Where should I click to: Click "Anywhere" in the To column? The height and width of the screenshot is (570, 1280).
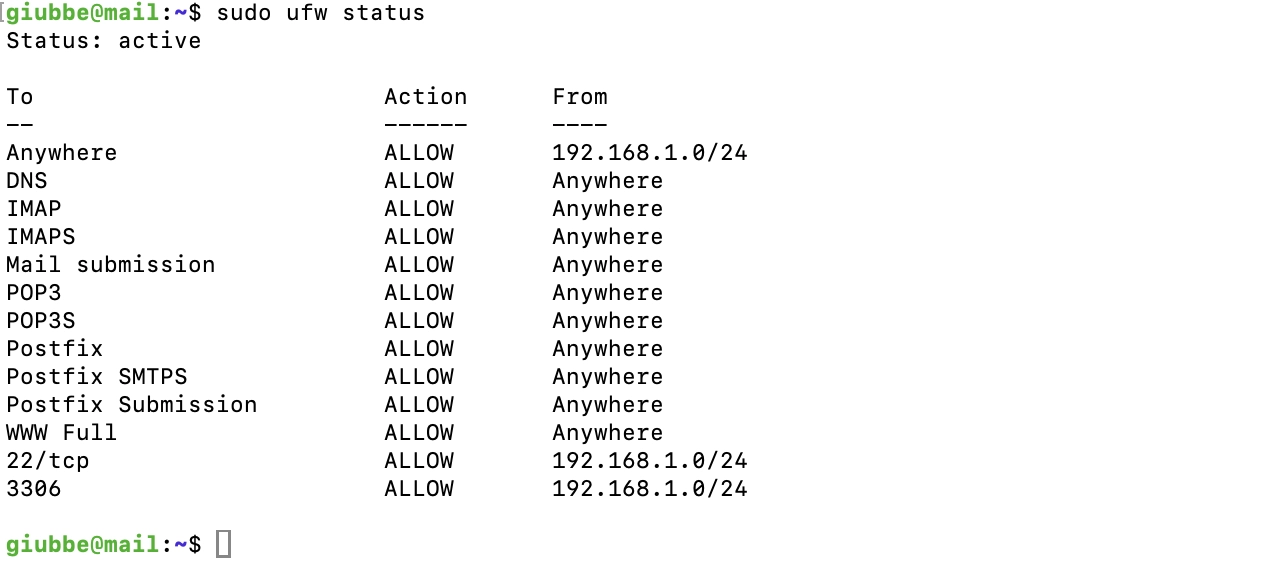pos(61,153)
